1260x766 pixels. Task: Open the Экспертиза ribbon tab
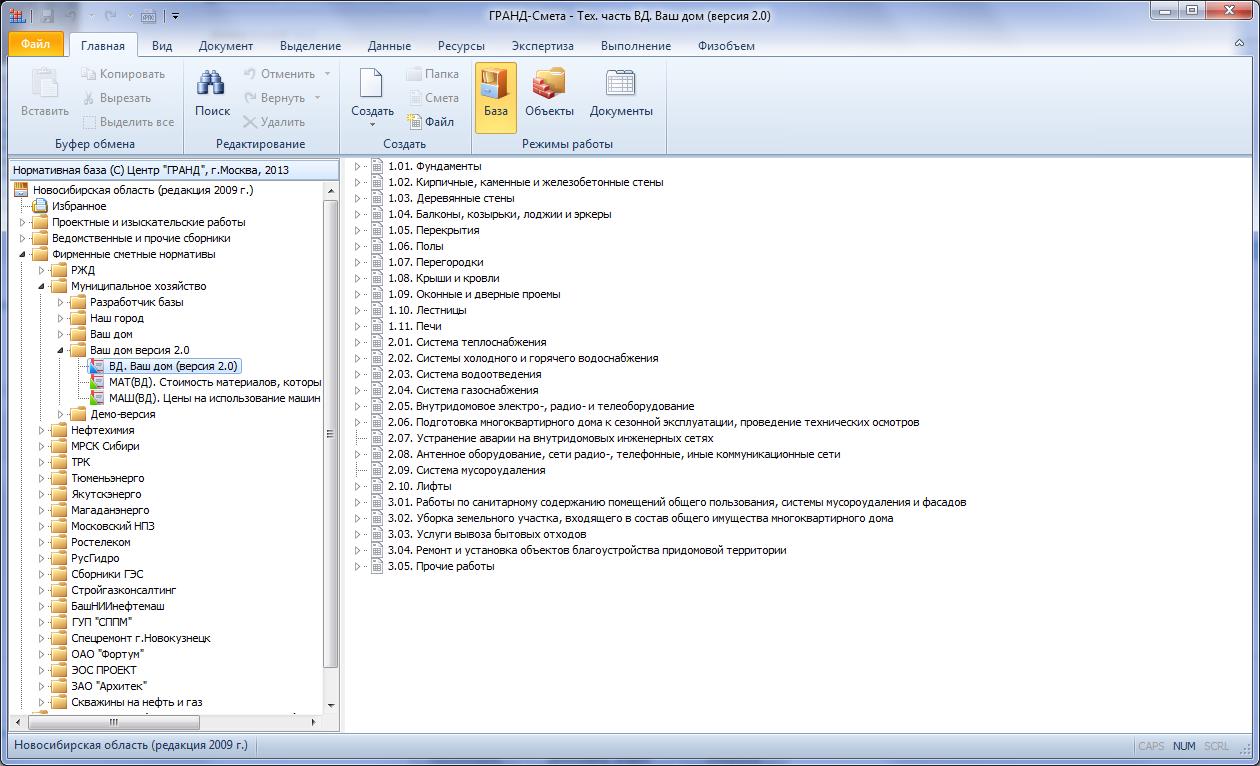coord(542,46)
